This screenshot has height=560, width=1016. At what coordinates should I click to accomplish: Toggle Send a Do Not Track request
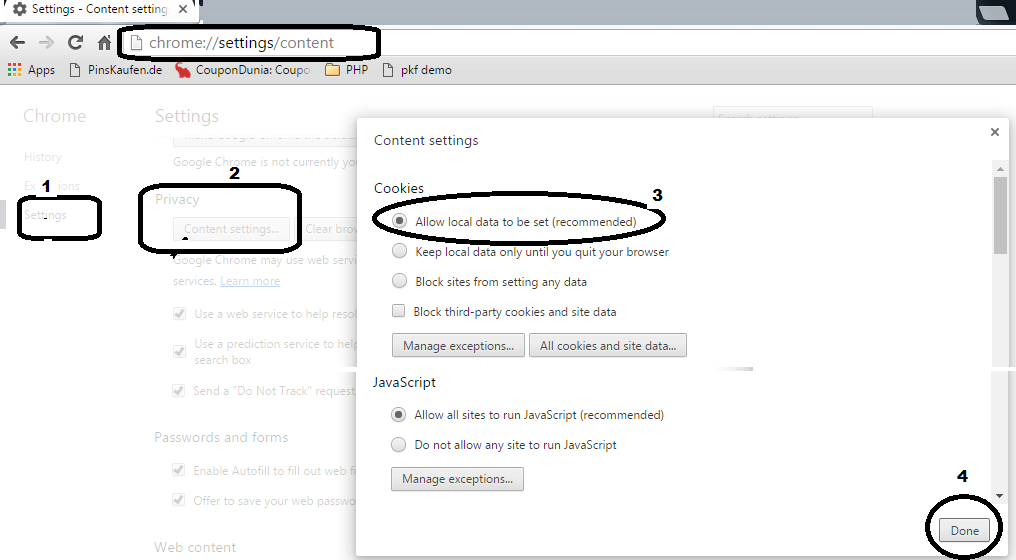click(178, 390)
